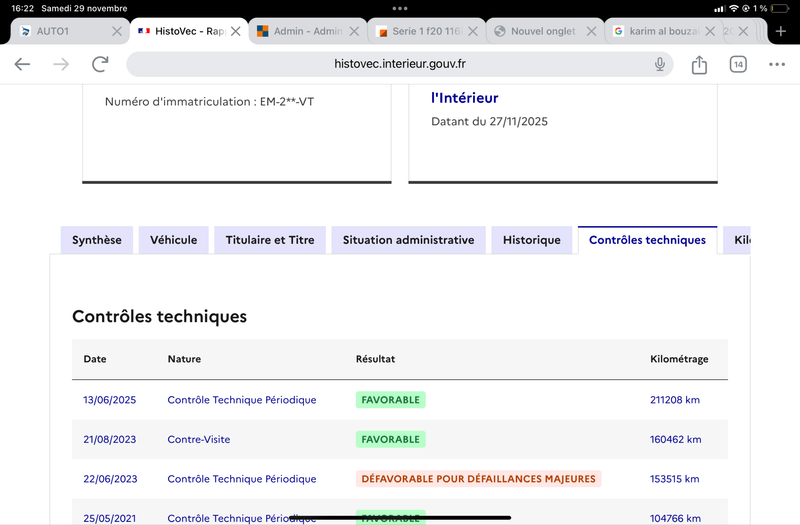Select the Contre-Visite row entry

pyautogui.click(x=199, y=439)
